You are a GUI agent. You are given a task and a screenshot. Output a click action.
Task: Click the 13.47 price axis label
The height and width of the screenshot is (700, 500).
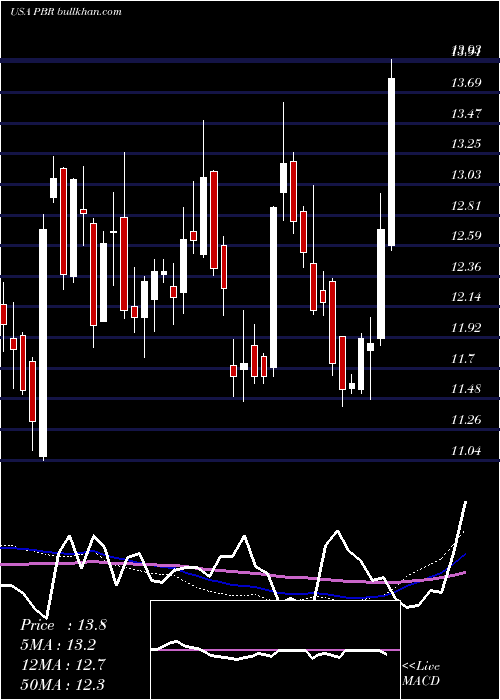click(466, 113)
